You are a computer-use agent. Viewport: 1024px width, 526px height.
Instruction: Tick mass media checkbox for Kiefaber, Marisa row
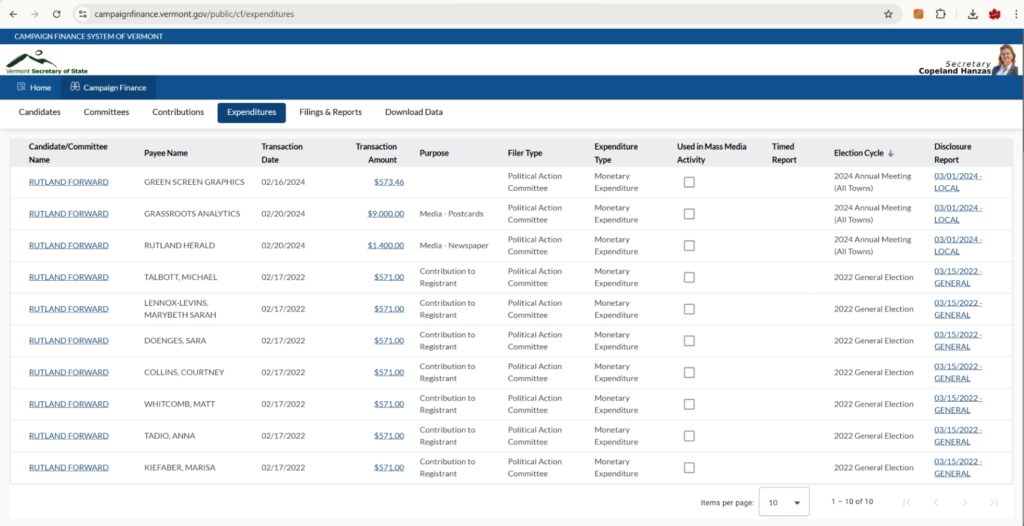tap(689, 468)
